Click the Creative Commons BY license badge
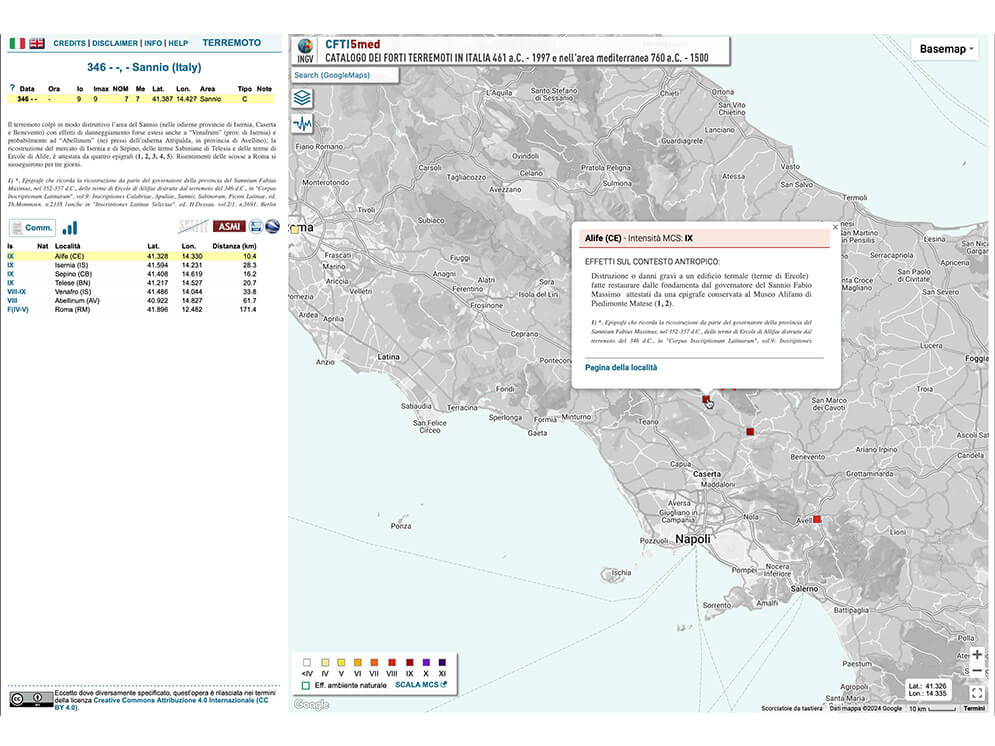Screen dimensions: 995x746 (x=31, y=699)
